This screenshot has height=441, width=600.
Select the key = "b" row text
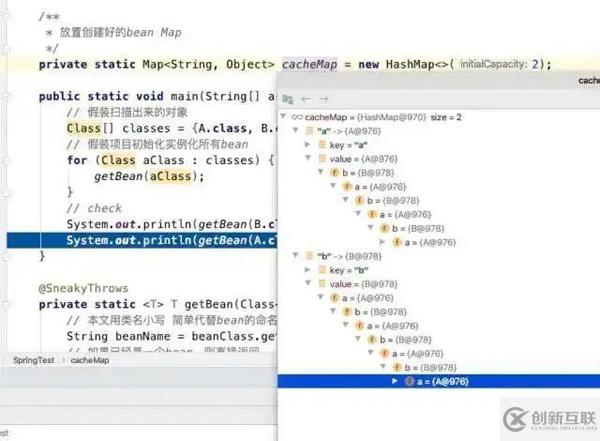(349, 270)
